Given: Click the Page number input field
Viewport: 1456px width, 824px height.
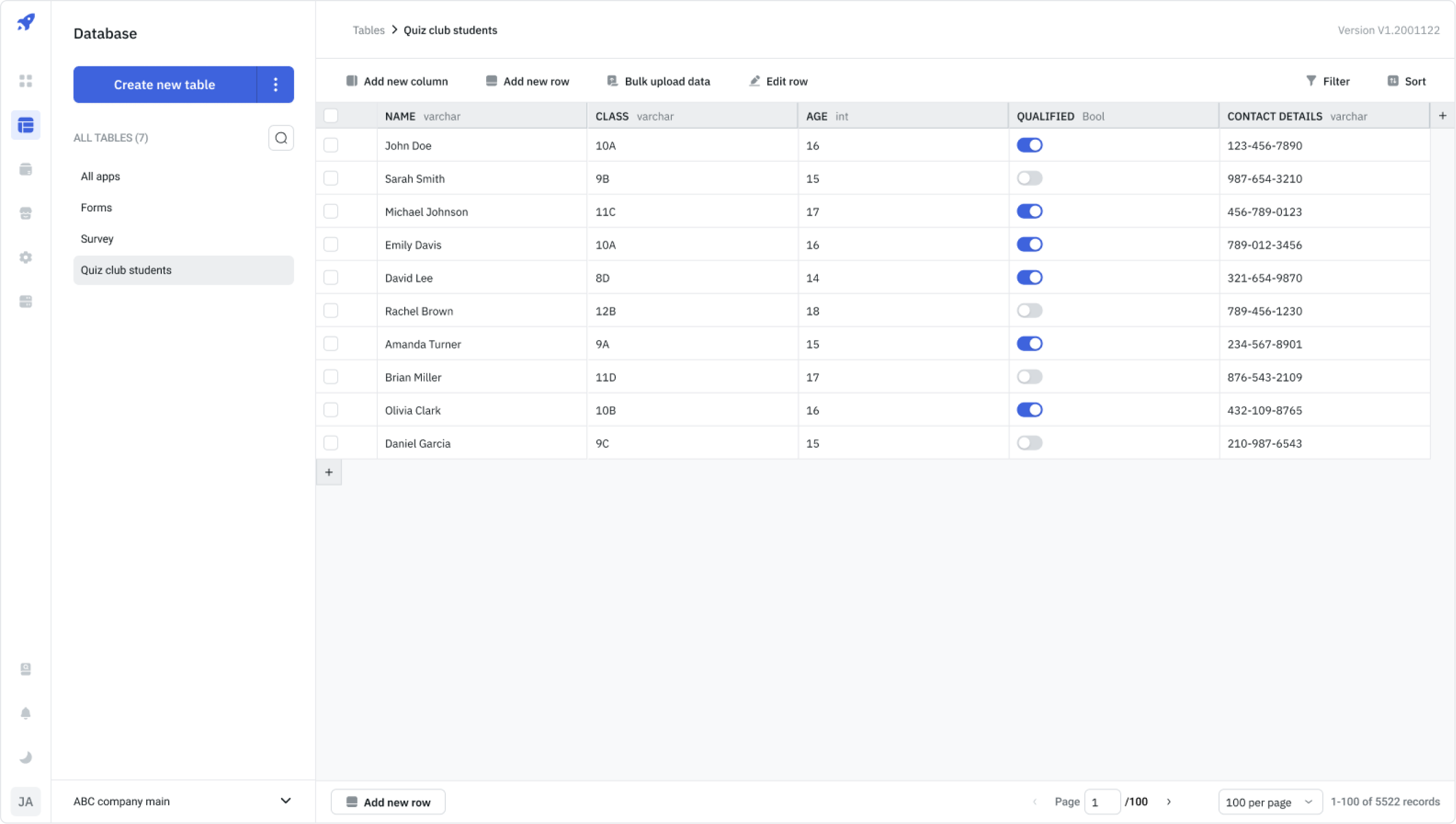Looking at the screenshot, I should coord(1103,801).
